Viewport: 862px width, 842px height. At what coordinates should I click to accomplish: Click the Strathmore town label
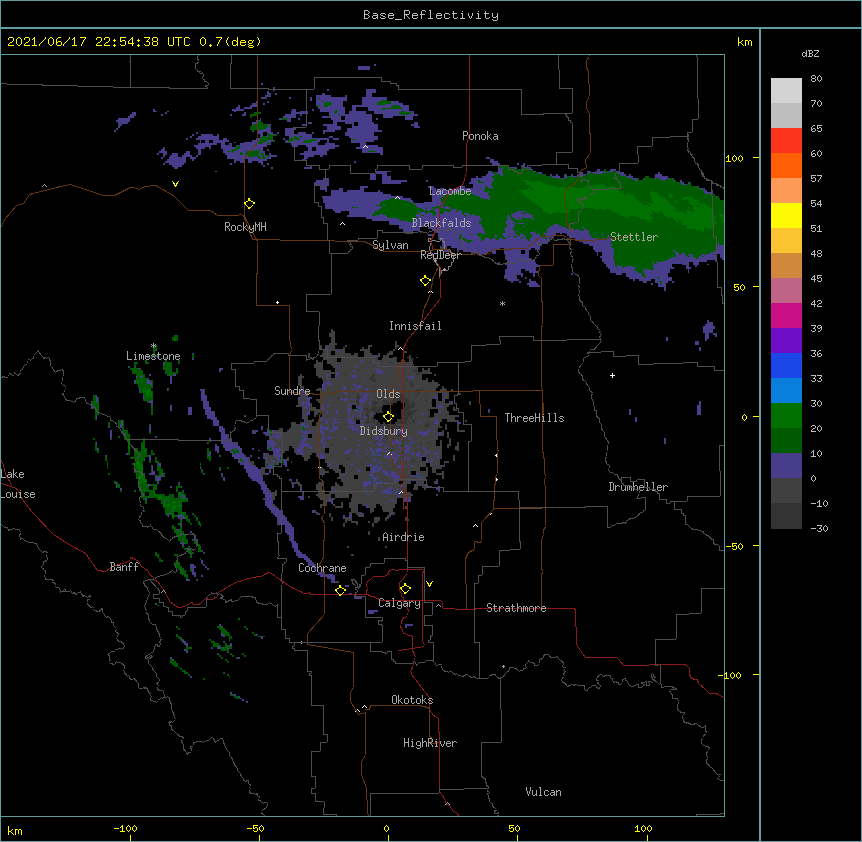click(516, 608)
